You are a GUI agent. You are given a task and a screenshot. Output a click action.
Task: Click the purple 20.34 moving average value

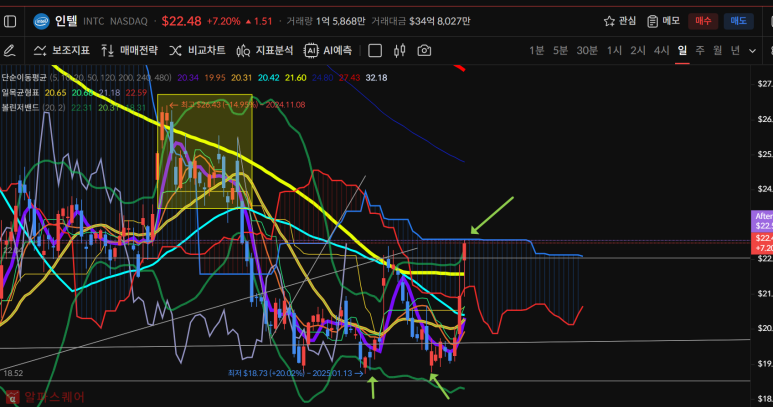coord(188,78)
